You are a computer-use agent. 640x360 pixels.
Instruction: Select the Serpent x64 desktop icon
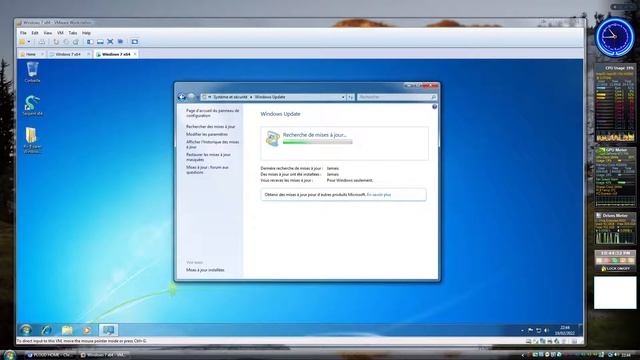coord(32,105)
